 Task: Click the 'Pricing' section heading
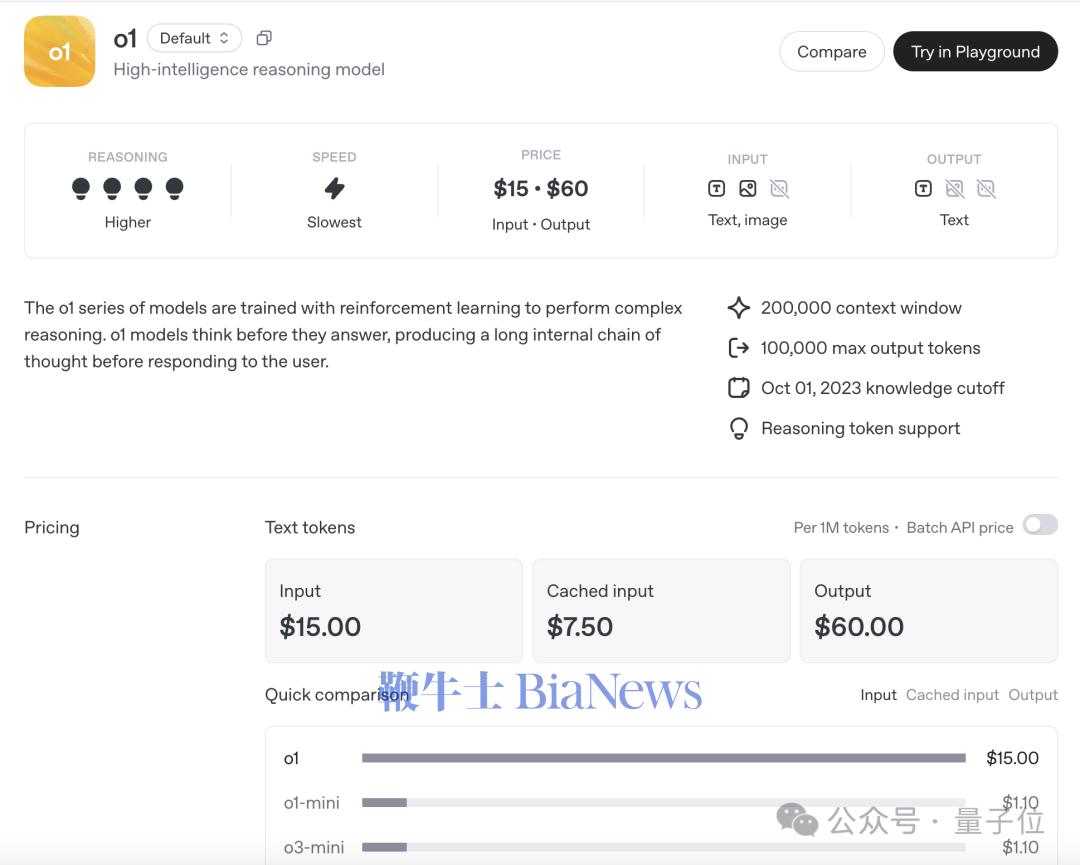(52, 528)
